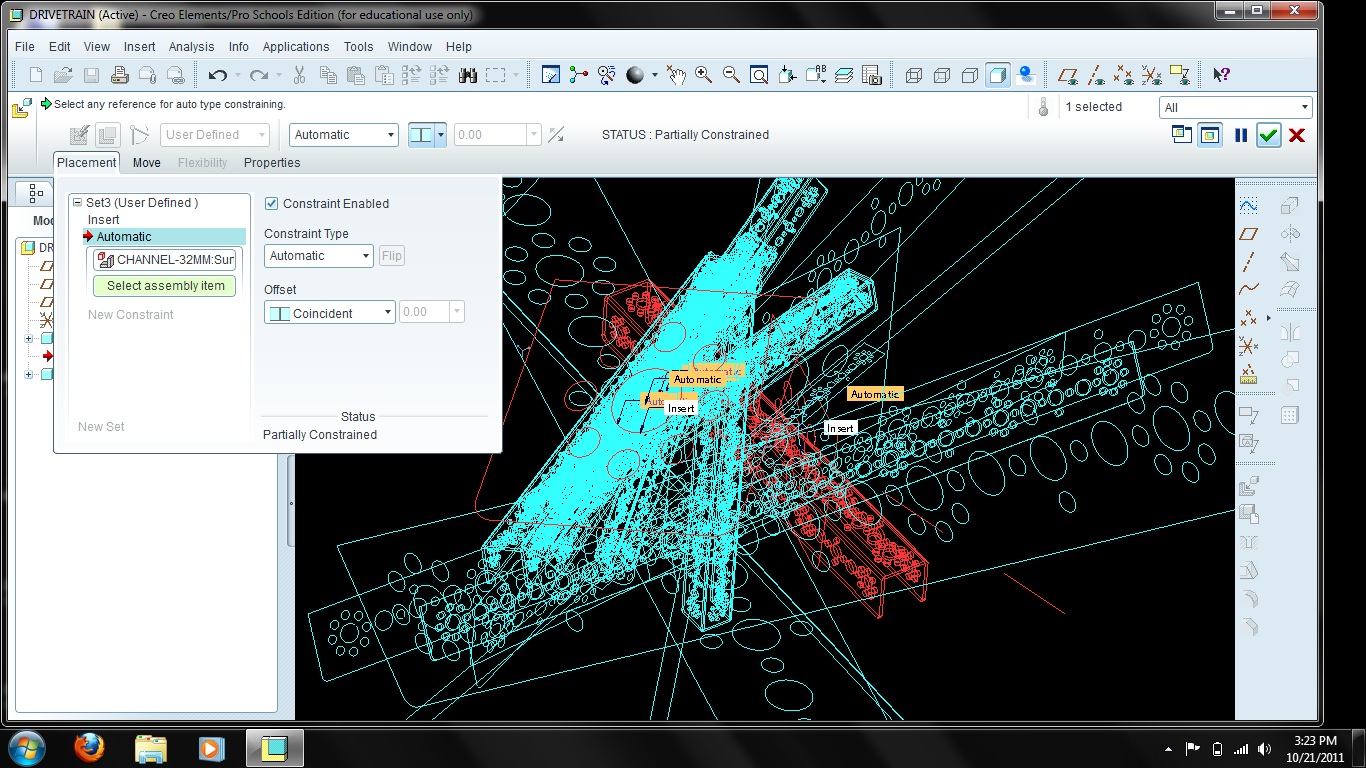Select the Insert constraint in Set3
This screenshot has width=1366, height=768.
pos(103,220)
